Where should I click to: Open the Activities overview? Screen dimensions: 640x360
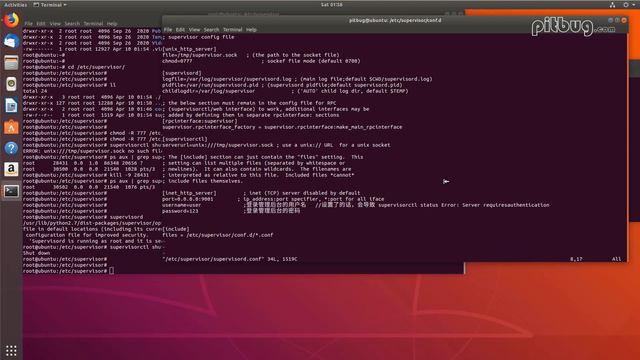click(16, 5)
